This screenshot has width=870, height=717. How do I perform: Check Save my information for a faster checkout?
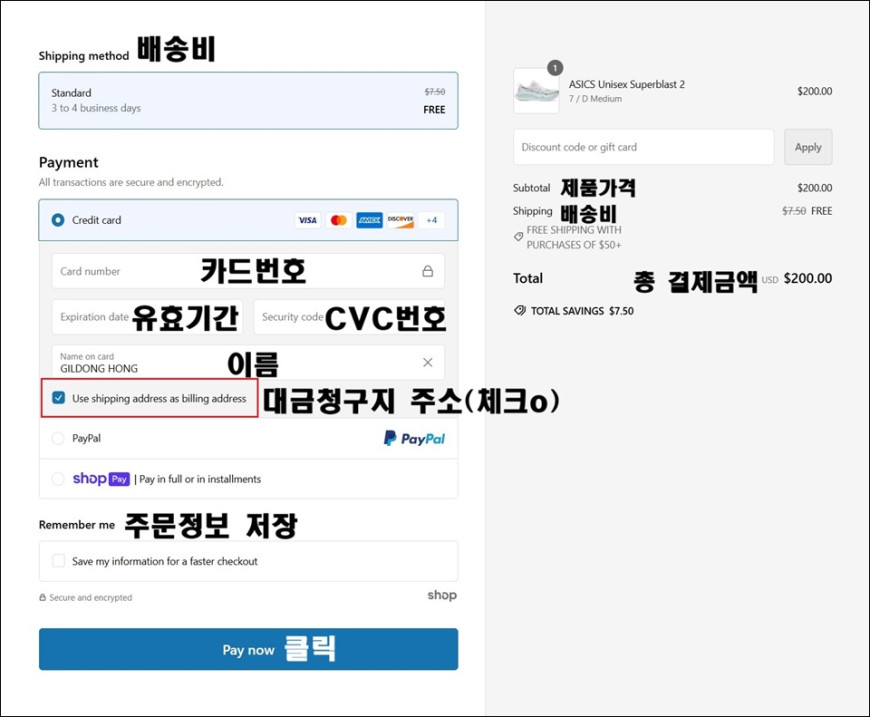pos(58,561)
